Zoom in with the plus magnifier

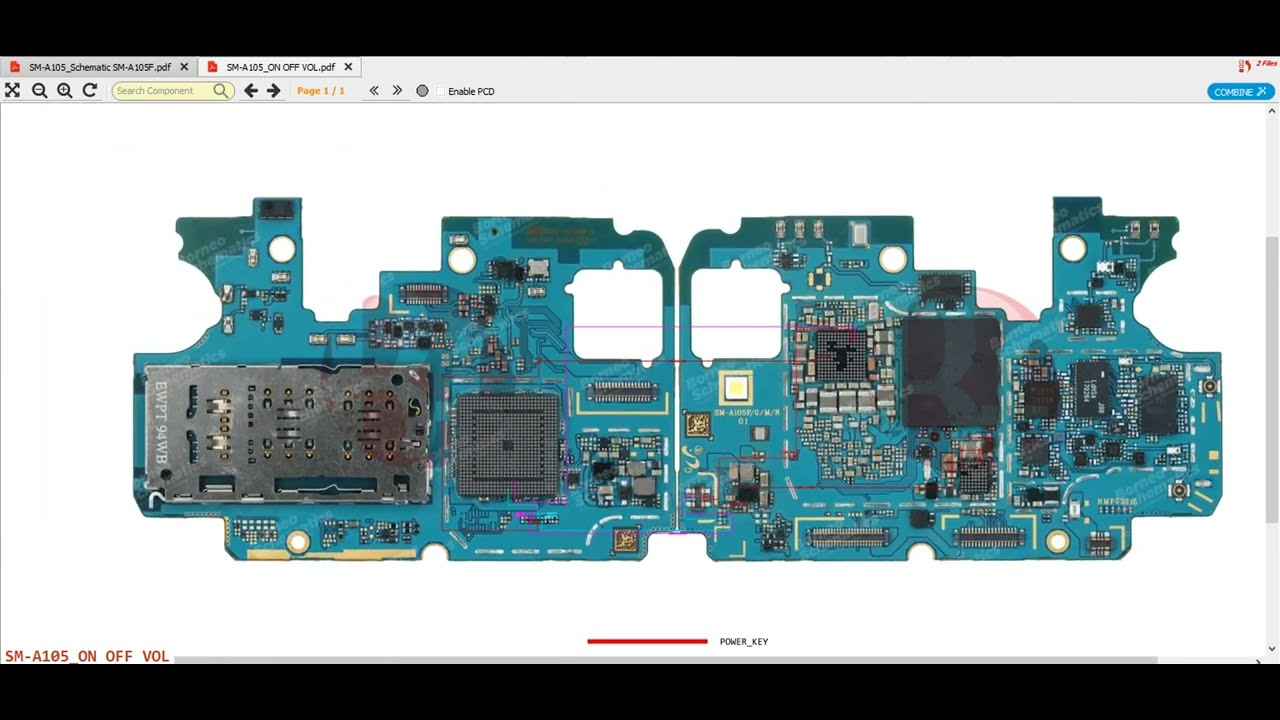(x=64, y=90)
